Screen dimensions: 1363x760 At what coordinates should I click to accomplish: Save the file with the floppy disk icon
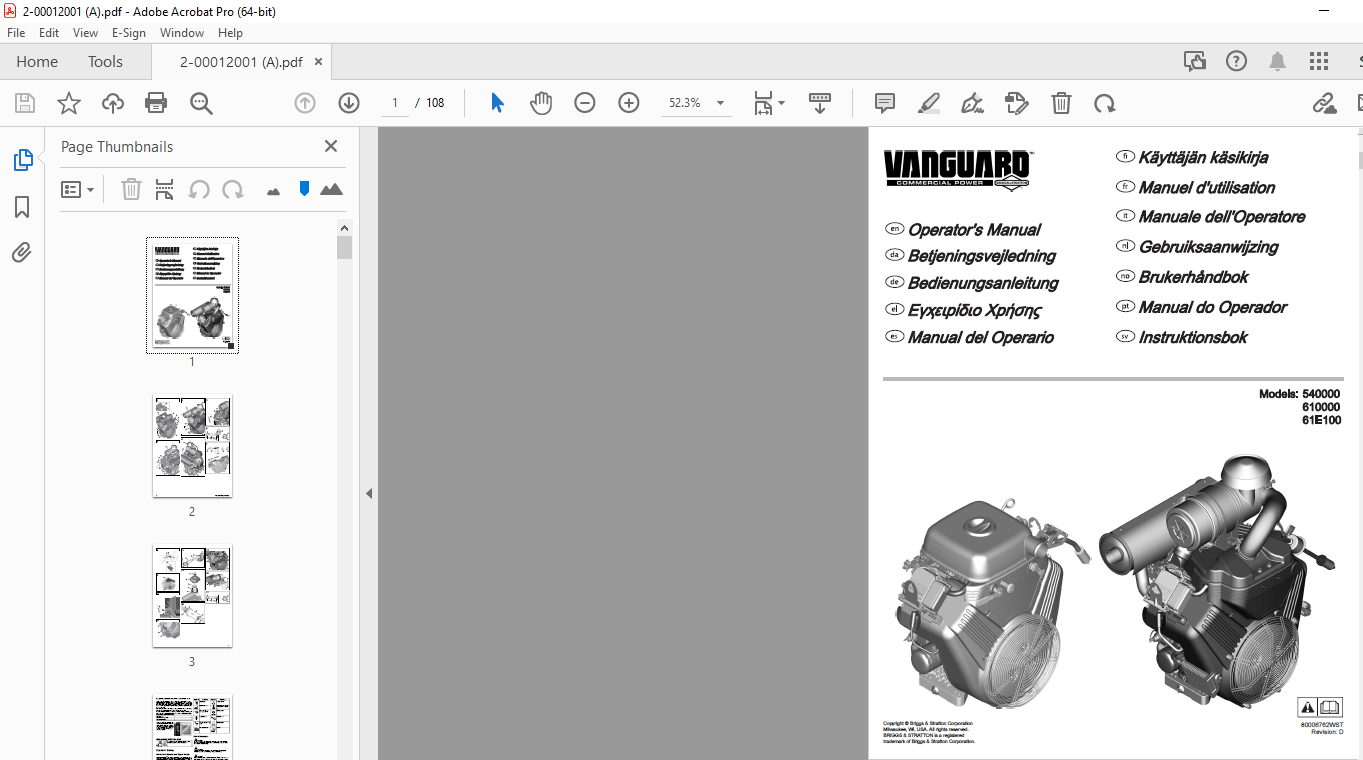[24, 103]
